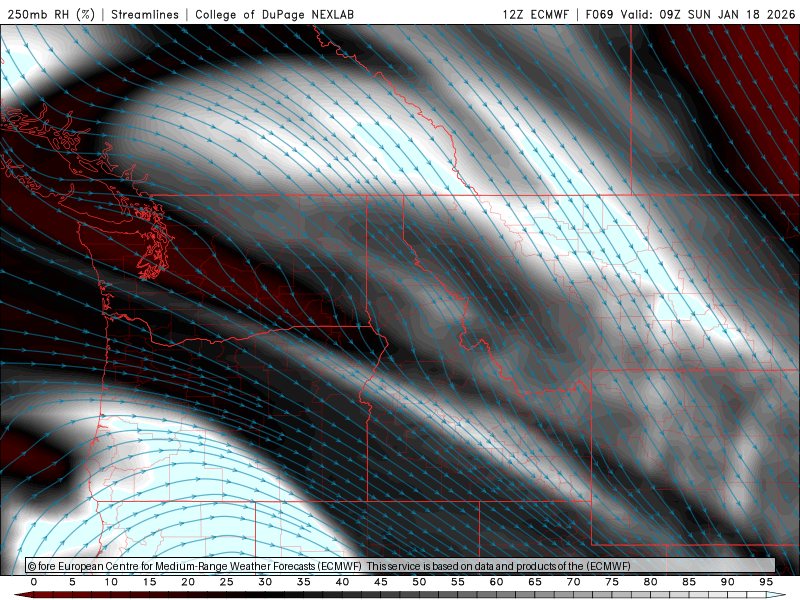Click the "250mb RH (%)" title text
Viewport: 800px width, 600px height.
[51, 14]
